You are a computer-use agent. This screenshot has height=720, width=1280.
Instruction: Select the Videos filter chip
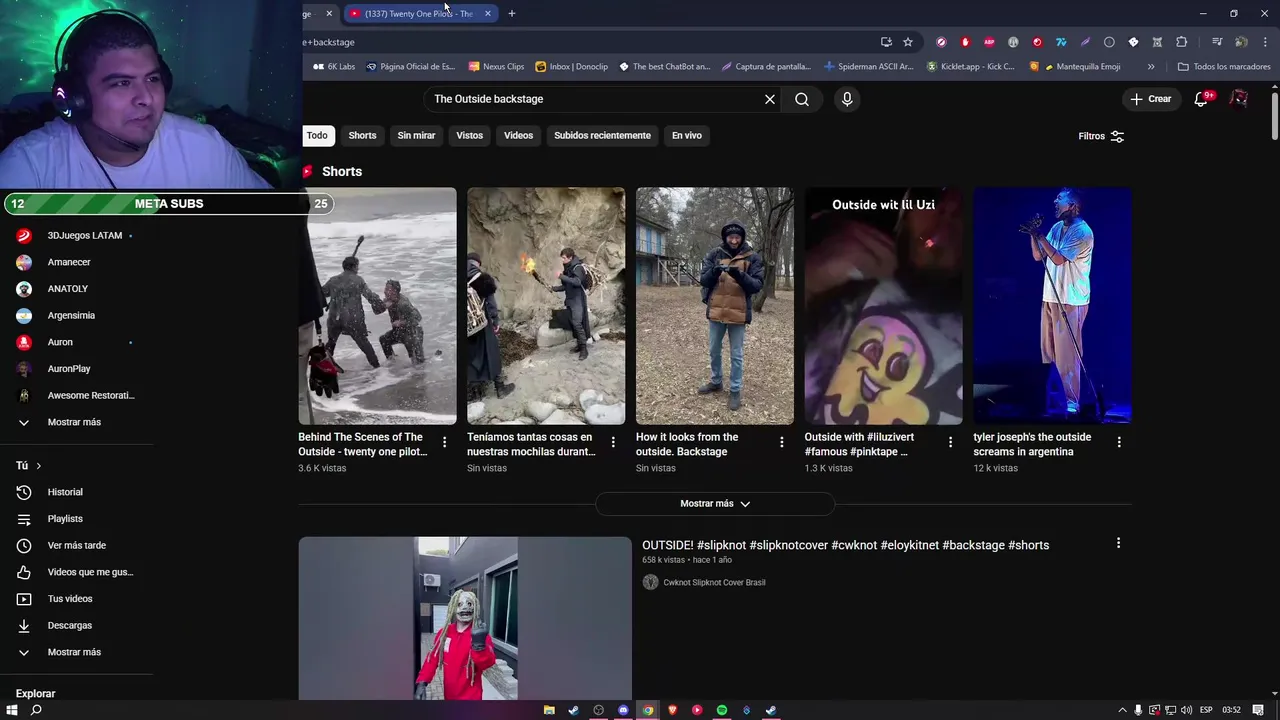point(518,135)
